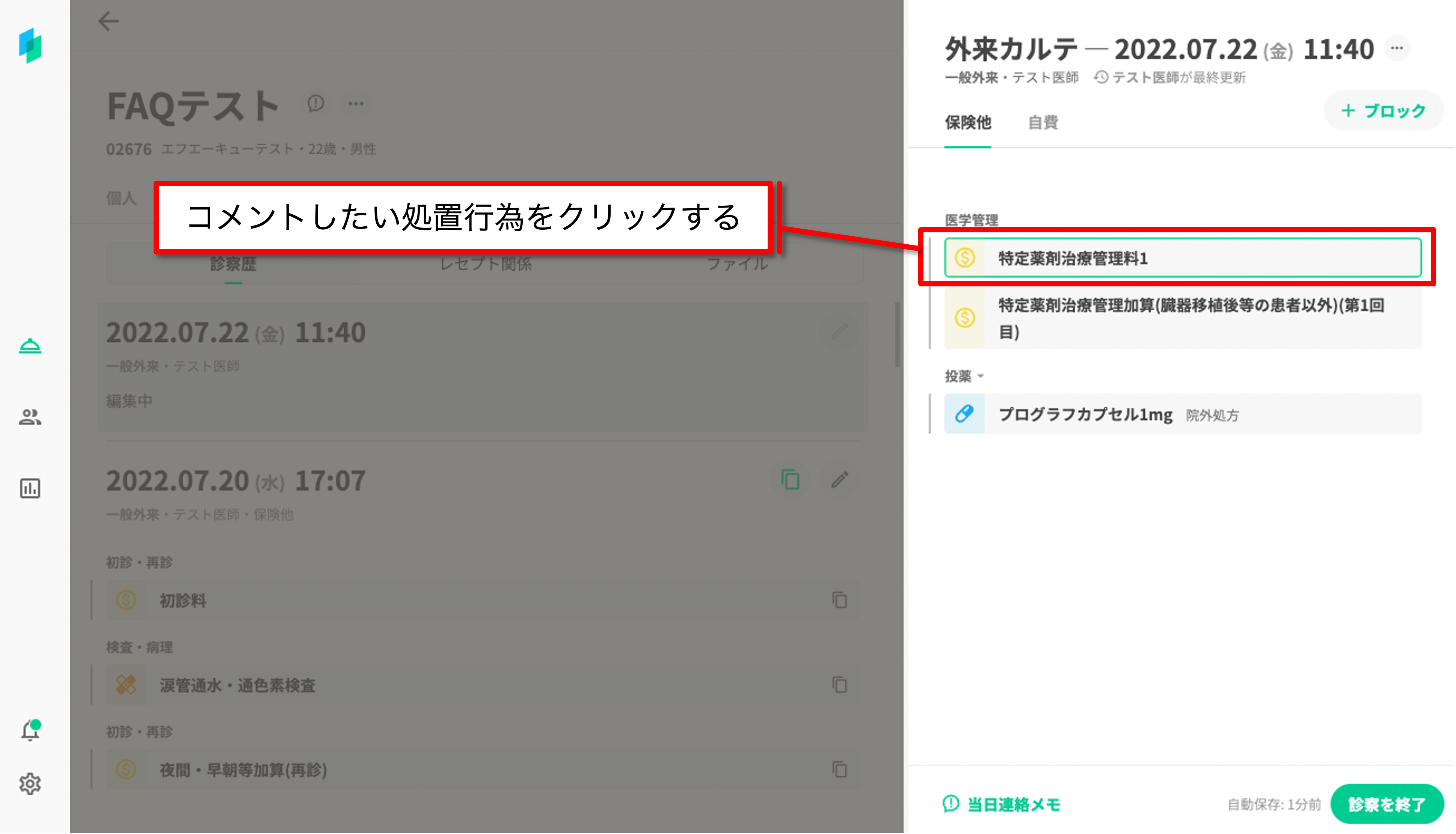Image resolution: width=1456 pixels, height=834 pixels.
Task: Open the statistics chart sidebar icon
Action: 30,489
